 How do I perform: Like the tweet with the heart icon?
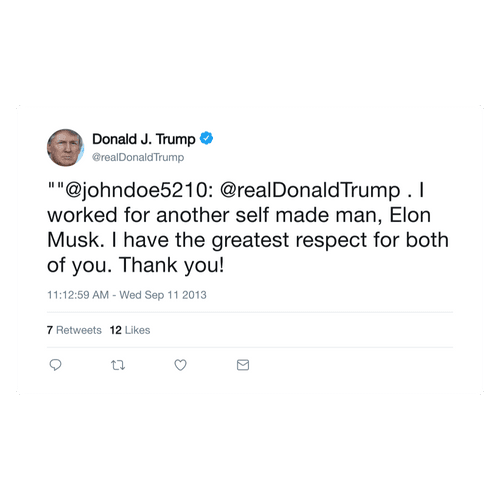180,365
